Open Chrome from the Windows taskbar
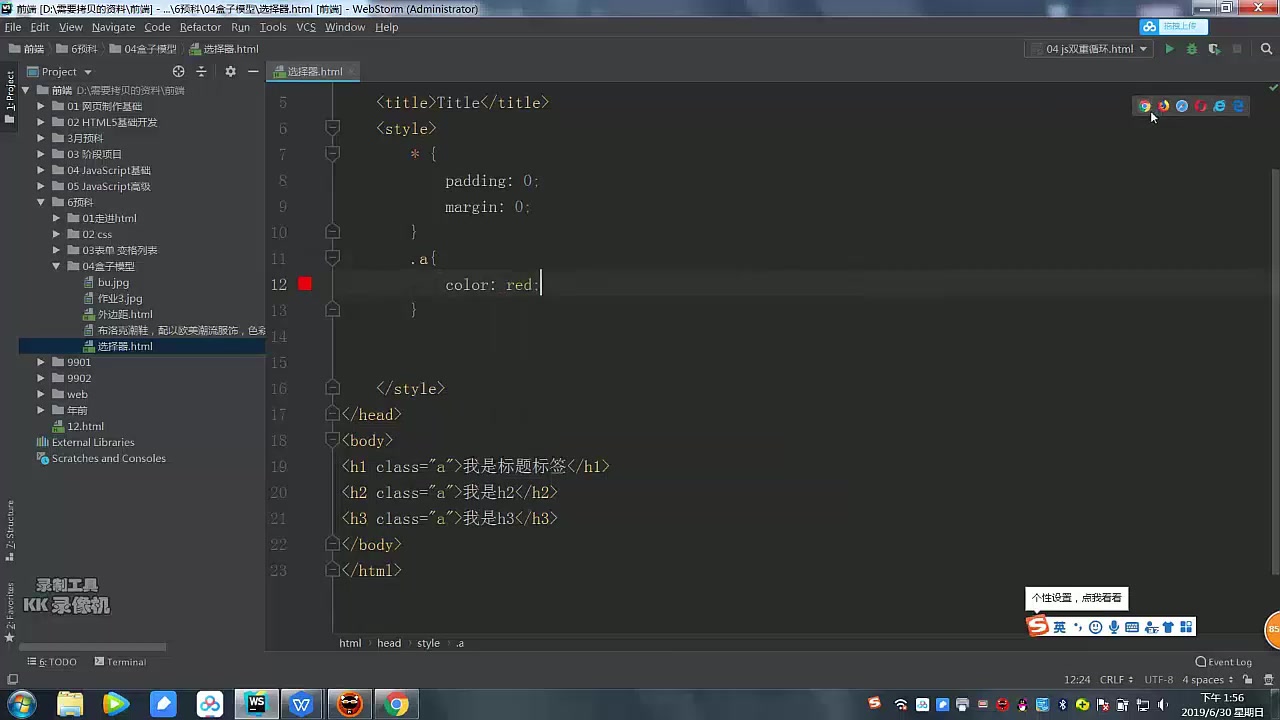 click(396, 704)
